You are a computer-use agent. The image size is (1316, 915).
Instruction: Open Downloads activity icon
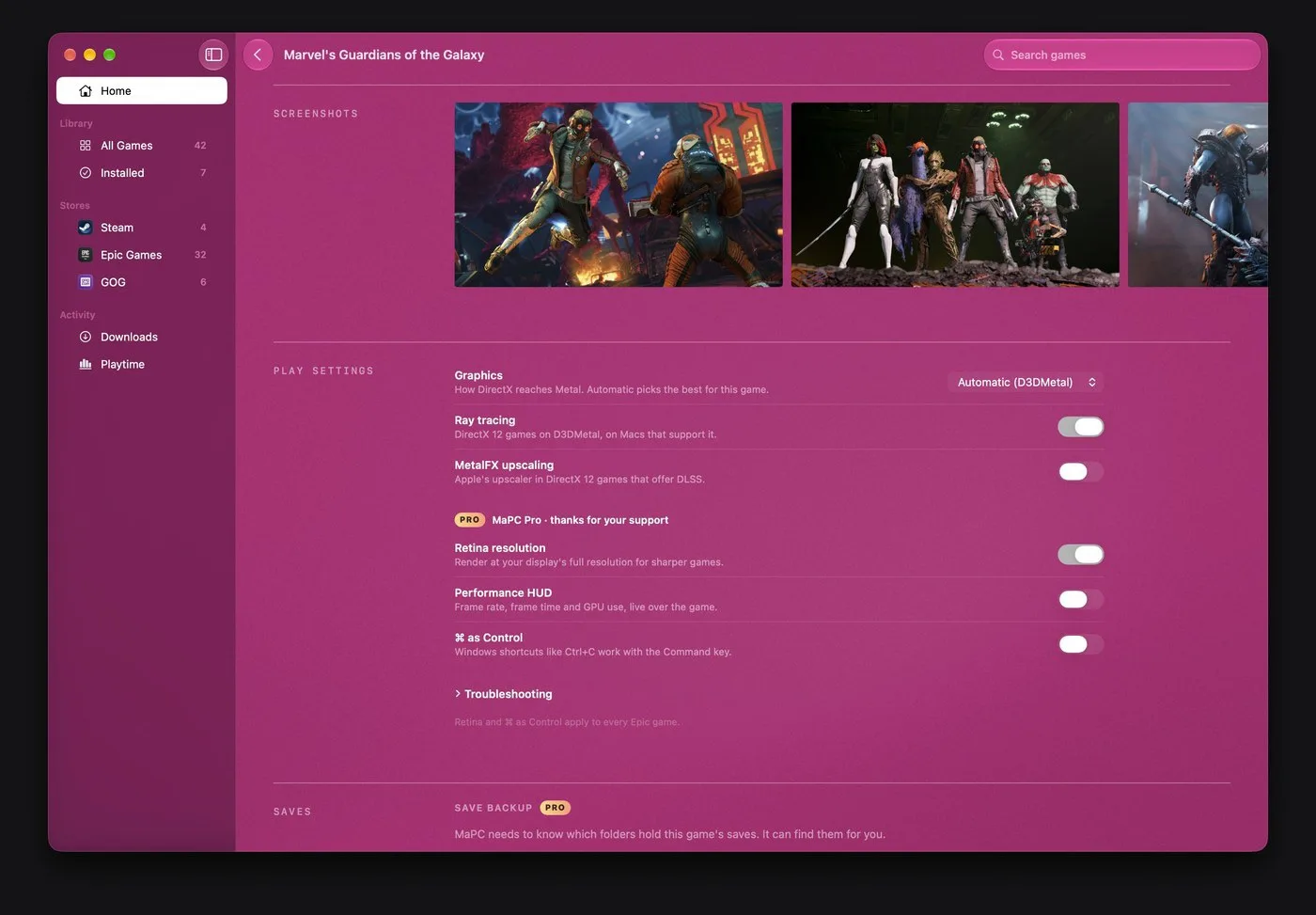(86, 337)
